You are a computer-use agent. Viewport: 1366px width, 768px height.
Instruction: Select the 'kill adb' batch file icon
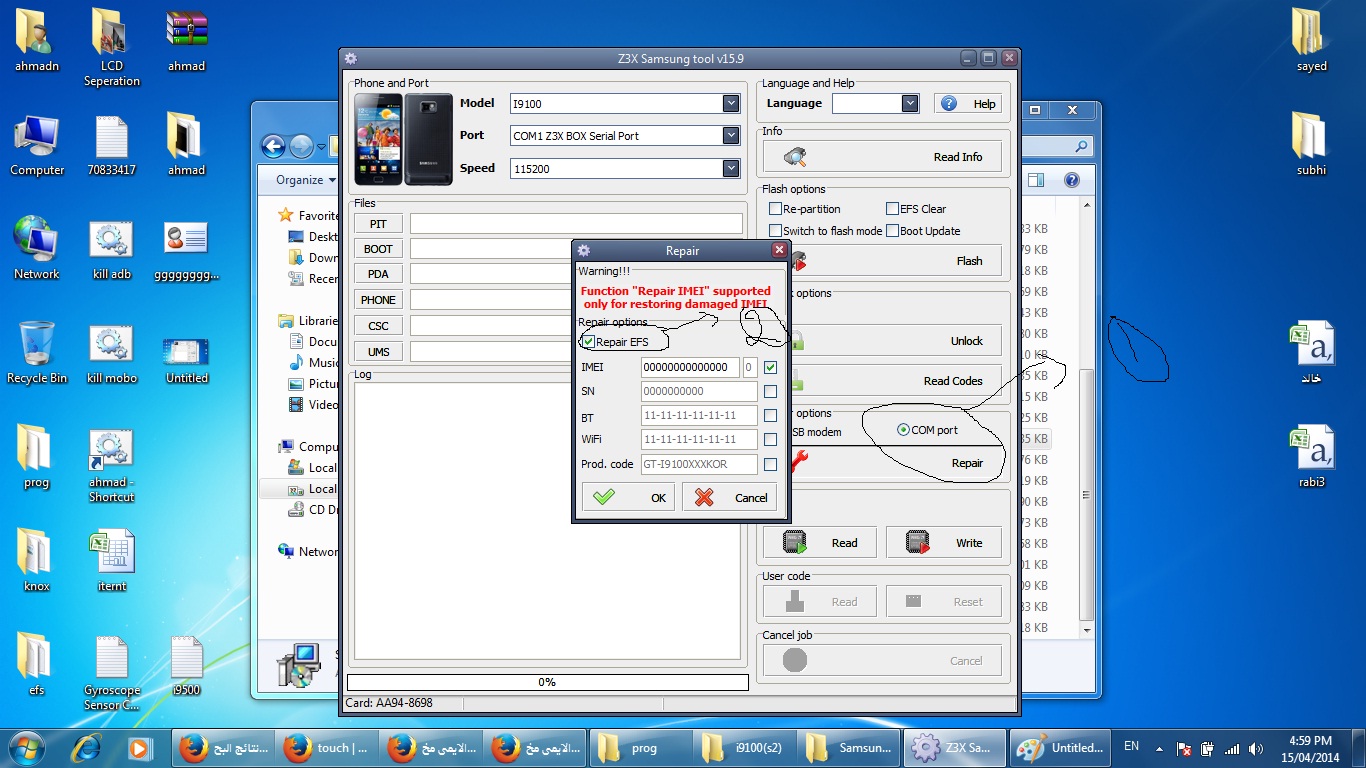pyautogui.click(x=112, y=249)
